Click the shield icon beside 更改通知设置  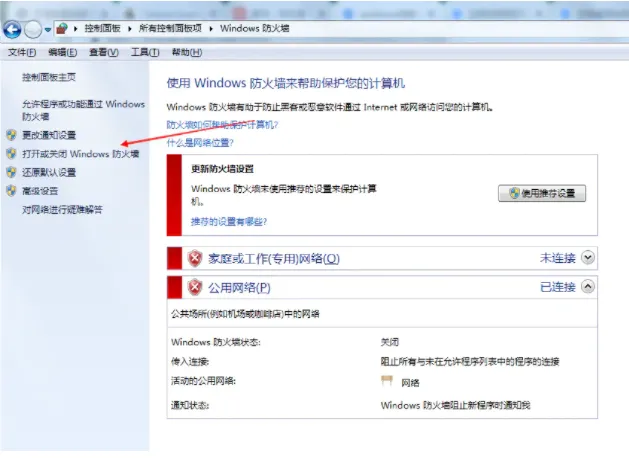click(11, 135)
